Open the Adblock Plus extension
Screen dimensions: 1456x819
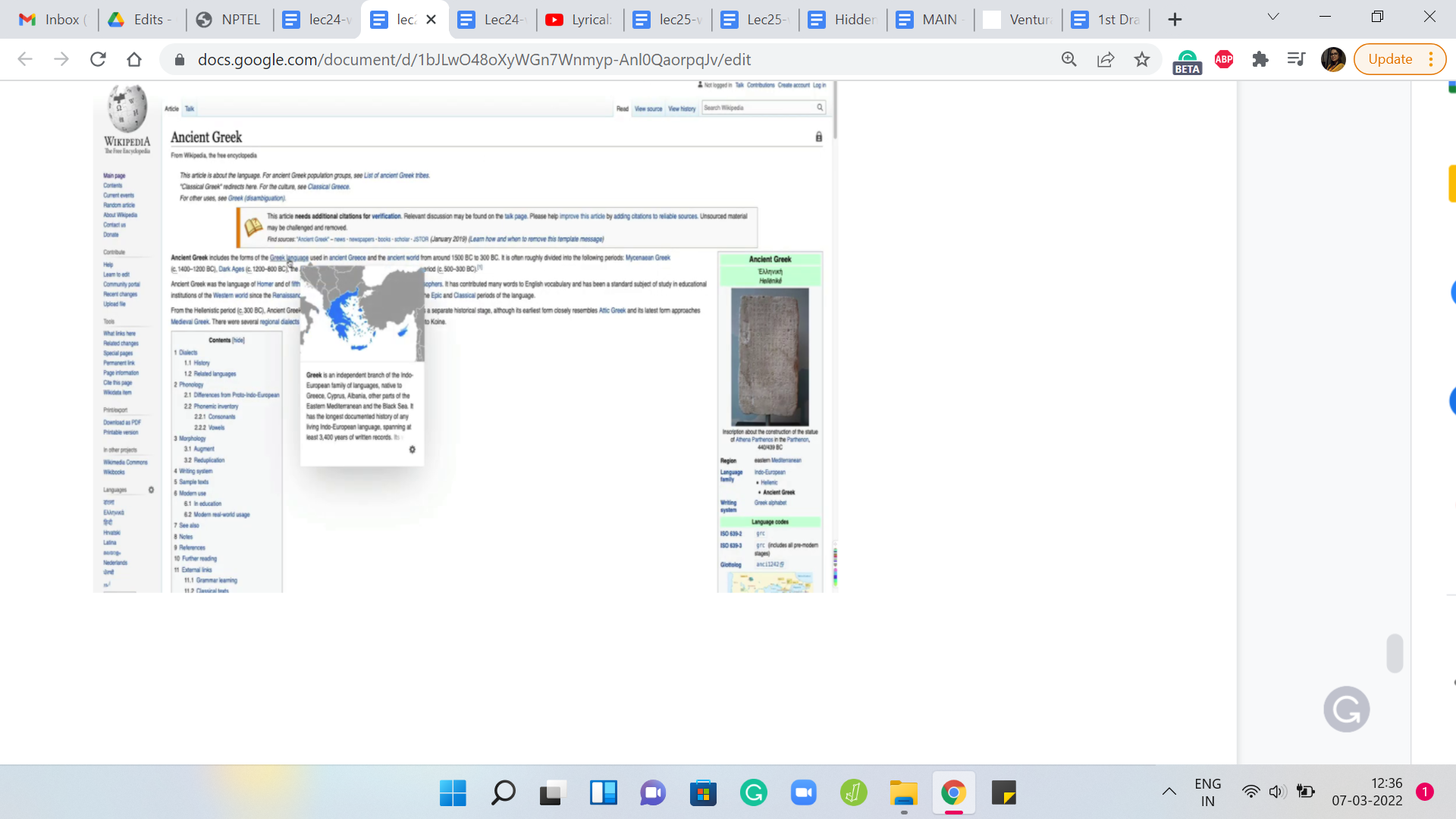click(x=1224, y=59)
